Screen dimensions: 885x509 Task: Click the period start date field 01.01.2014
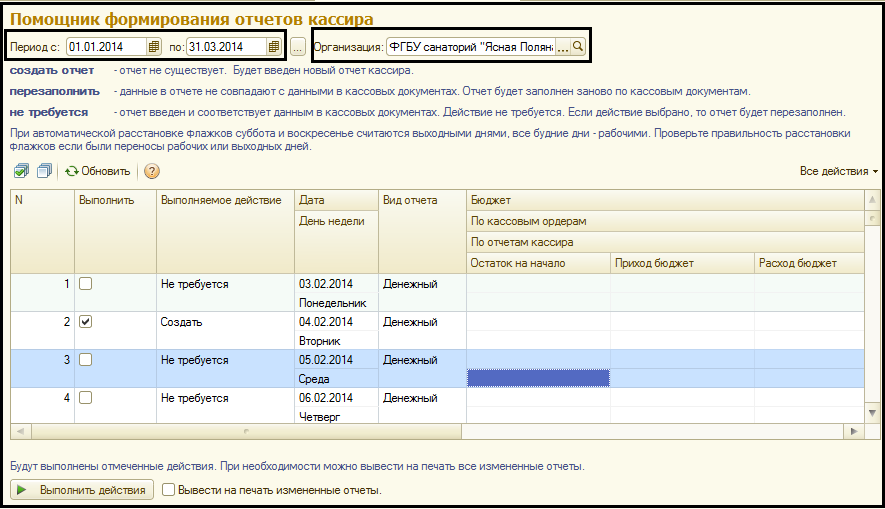pyautogui.click(x=106, y=47)
